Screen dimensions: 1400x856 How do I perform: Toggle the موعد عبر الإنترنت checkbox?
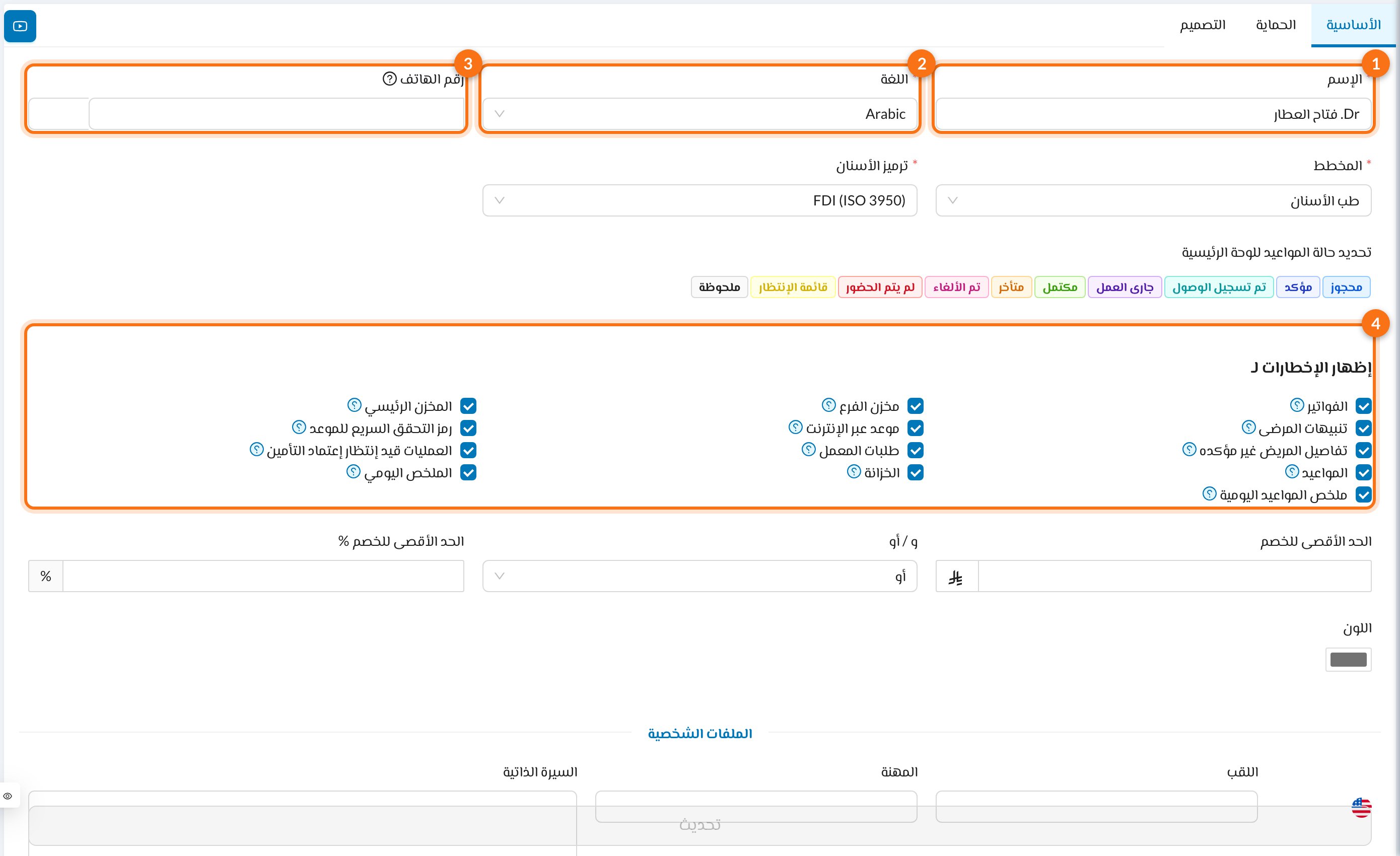click(x=916, y=429)
